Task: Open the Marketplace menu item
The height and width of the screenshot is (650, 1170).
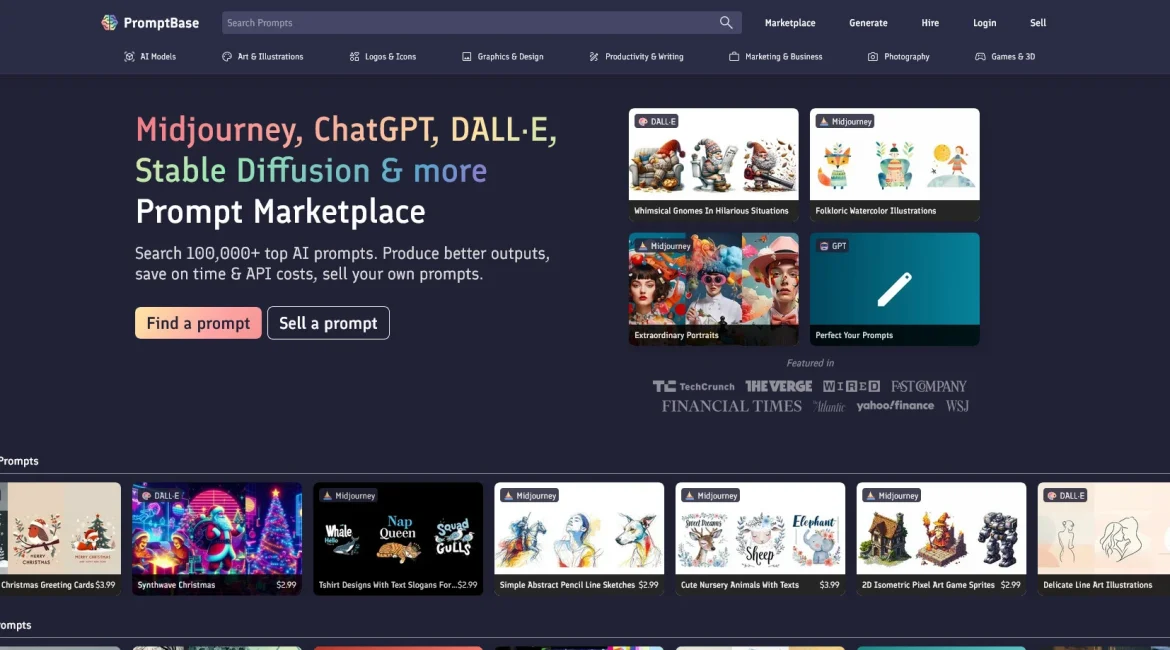Action: click(789, 23)
